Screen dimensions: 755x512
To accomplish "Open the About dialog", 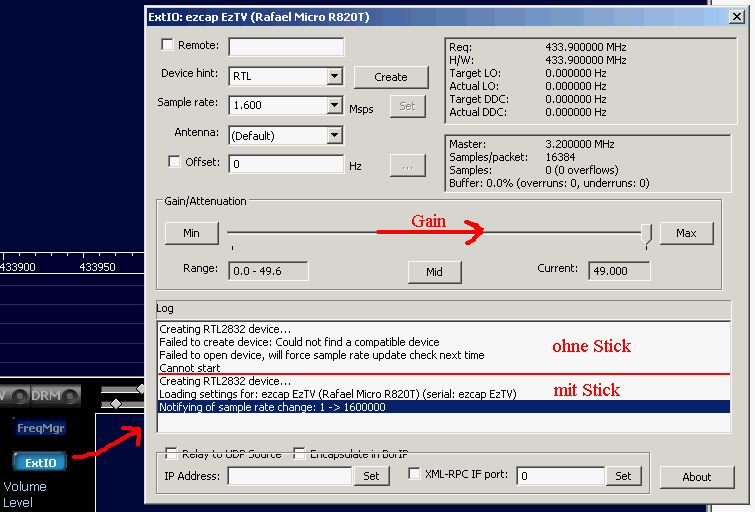I will (x=697, y=477).
